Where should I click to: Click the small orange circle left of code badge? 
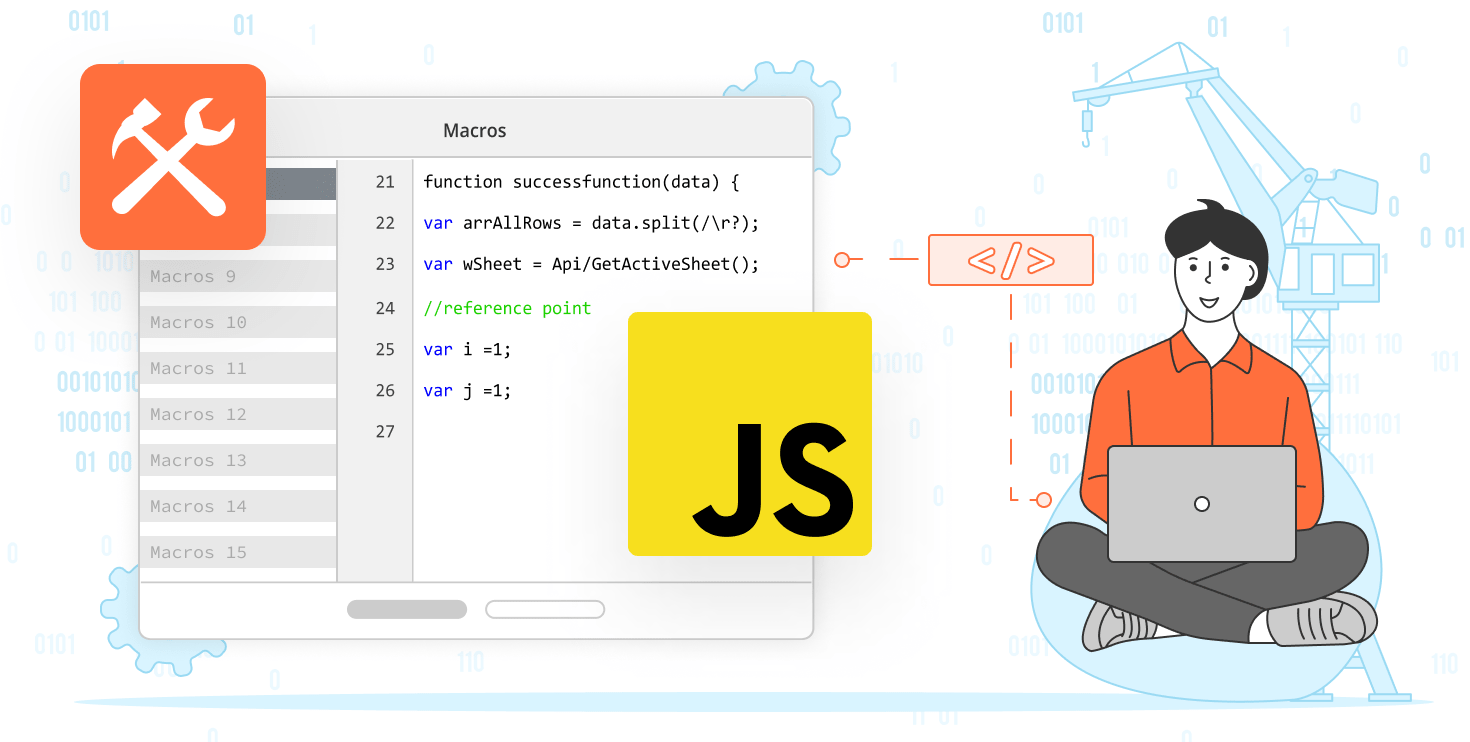coord(842,260)
